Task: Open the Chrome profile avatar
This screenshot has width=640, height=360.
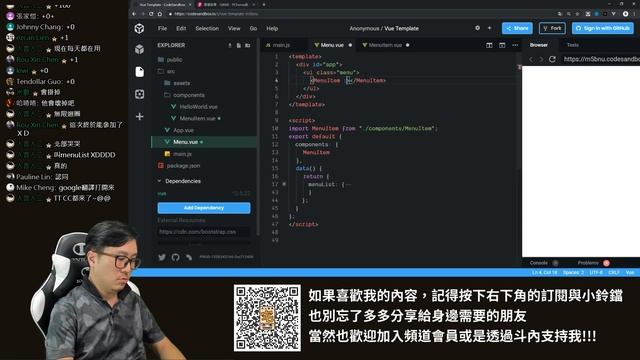Action: [625, 14]
